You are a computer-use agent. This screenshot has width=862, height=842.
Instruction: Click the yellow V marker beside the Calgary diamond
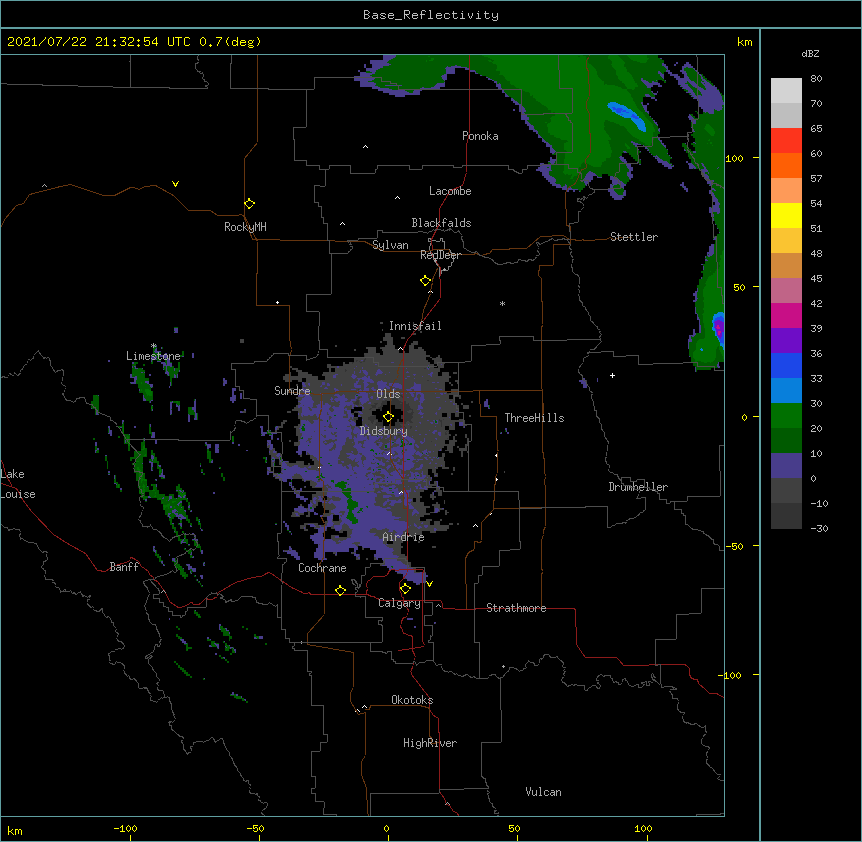pyautogui.click(x=429, y=584)
